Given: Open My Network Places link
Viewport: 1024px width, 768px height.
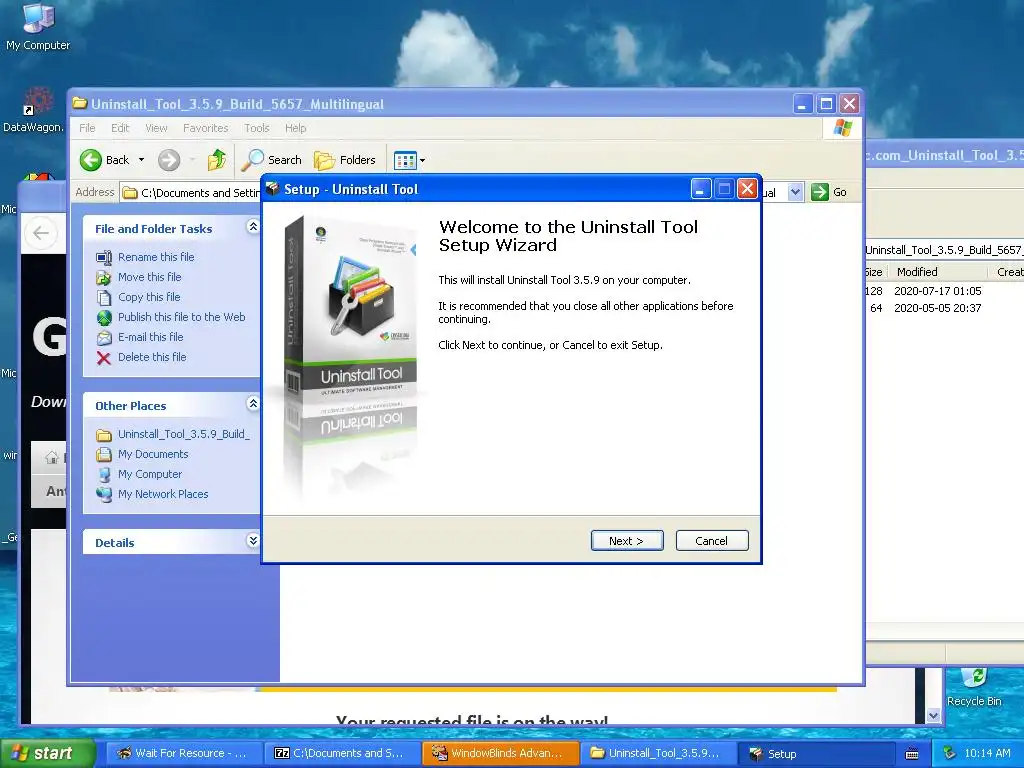Looking at the screenshot, I should [163, 494].
